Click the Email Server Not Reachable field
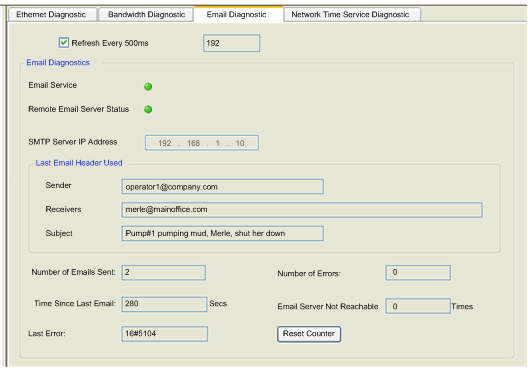This screenshot has width=528, height=368. (x=418, y=306)
